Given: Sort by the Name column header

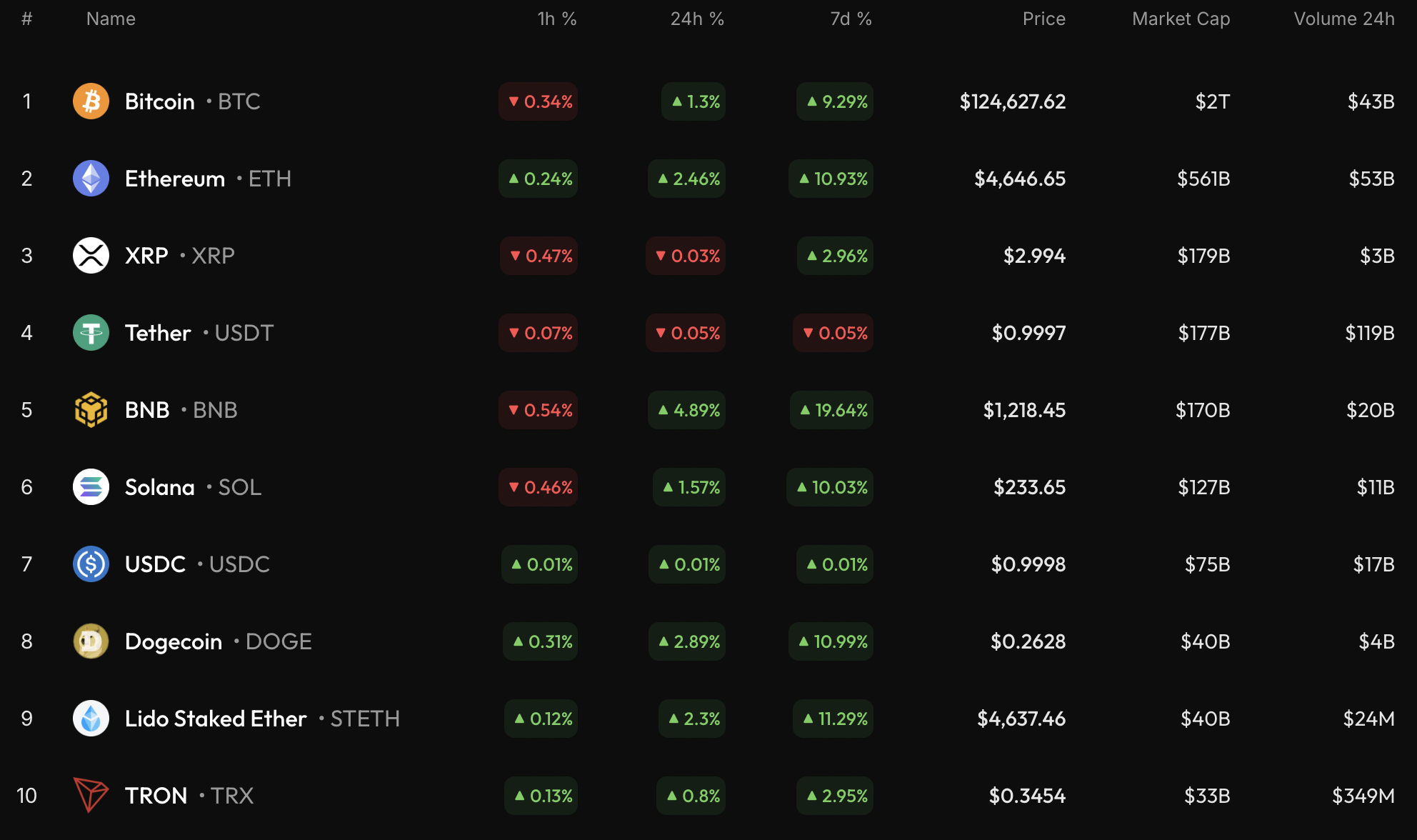Looking at the screenshot, I should pos(111,19).
